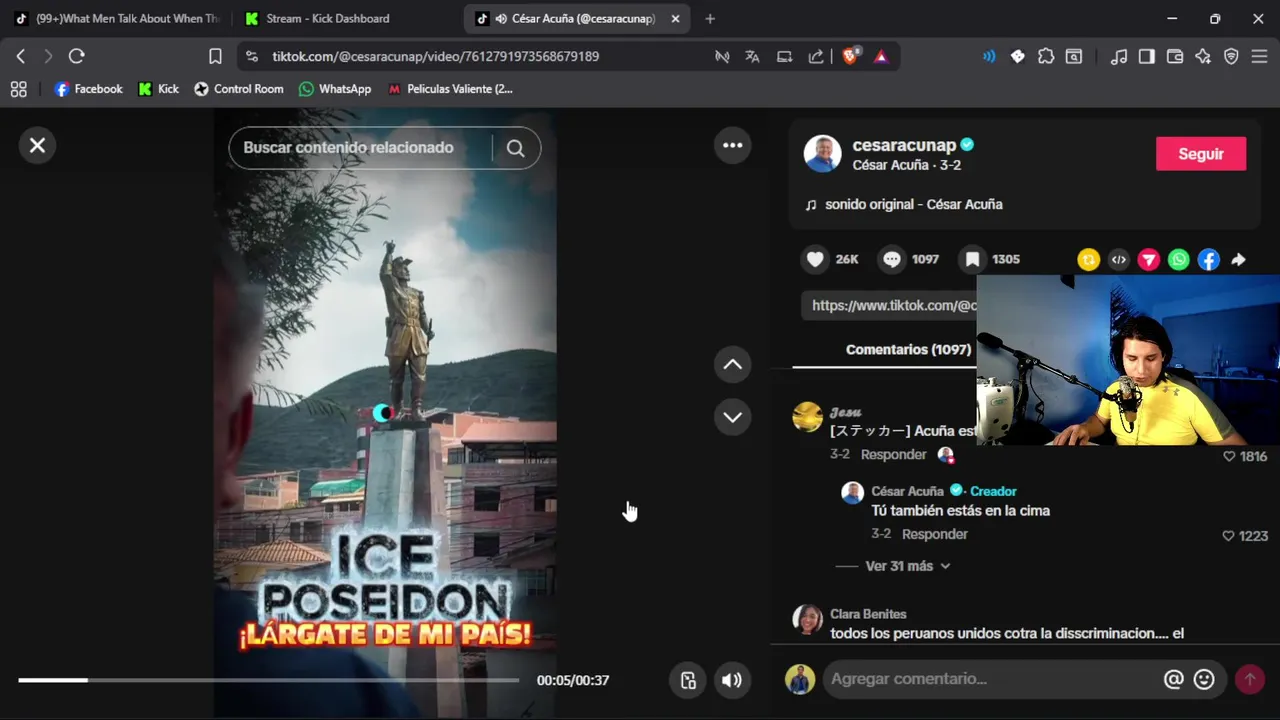Like César Acuña's reply showing 1223 likes
The width and height of the screenshot is (1280, 720).
tap(1228, 536)
